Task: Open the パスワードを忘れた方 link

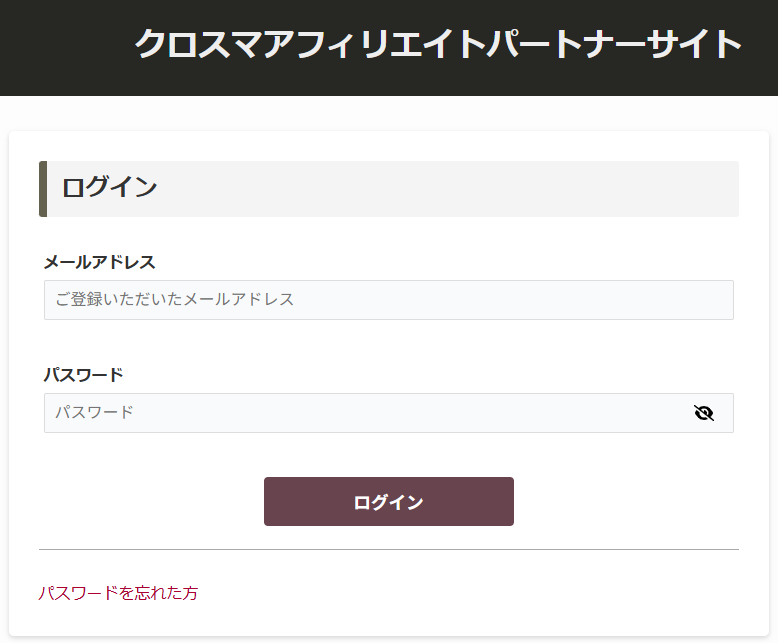Action: 118,593
